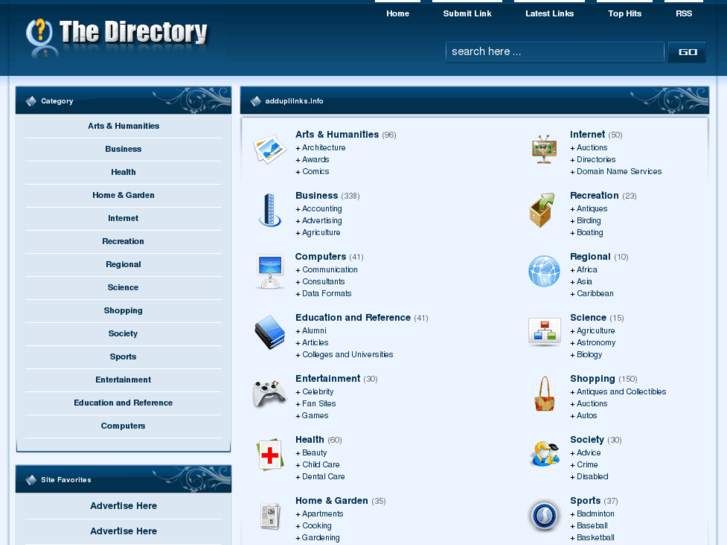Open the Advertising subcategory link
Screen dimensions: 727x545
(x=322, y=221)
